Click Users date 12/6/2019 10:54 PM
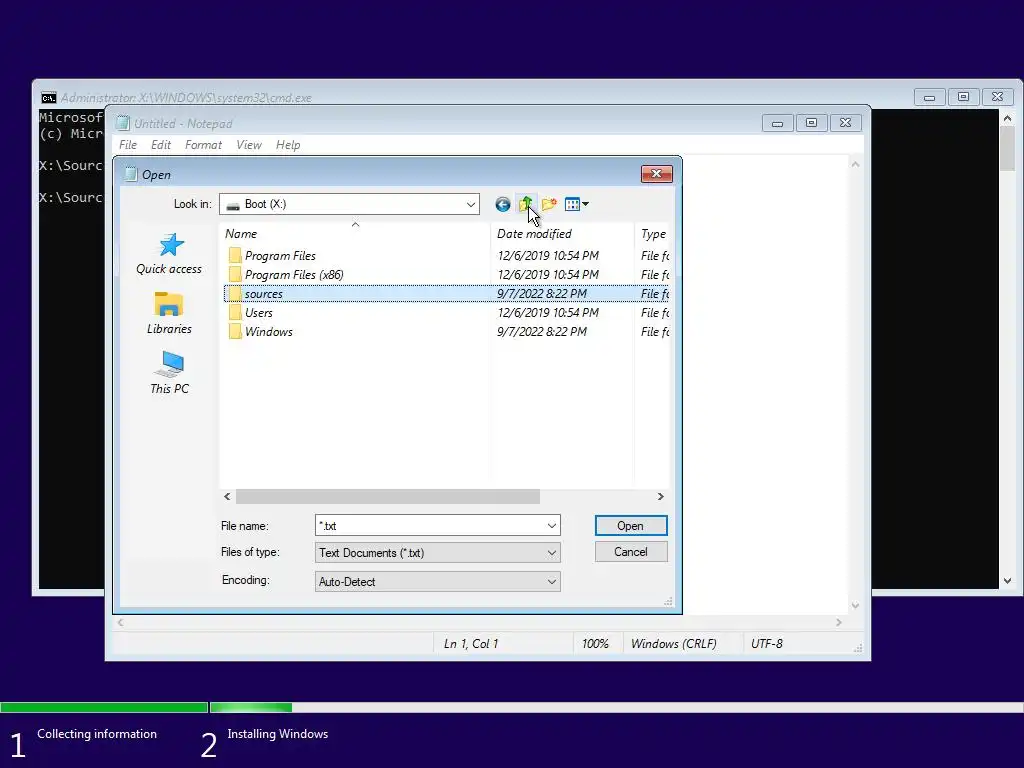This screenshot has width=1024, height=768. pos(548,313)
